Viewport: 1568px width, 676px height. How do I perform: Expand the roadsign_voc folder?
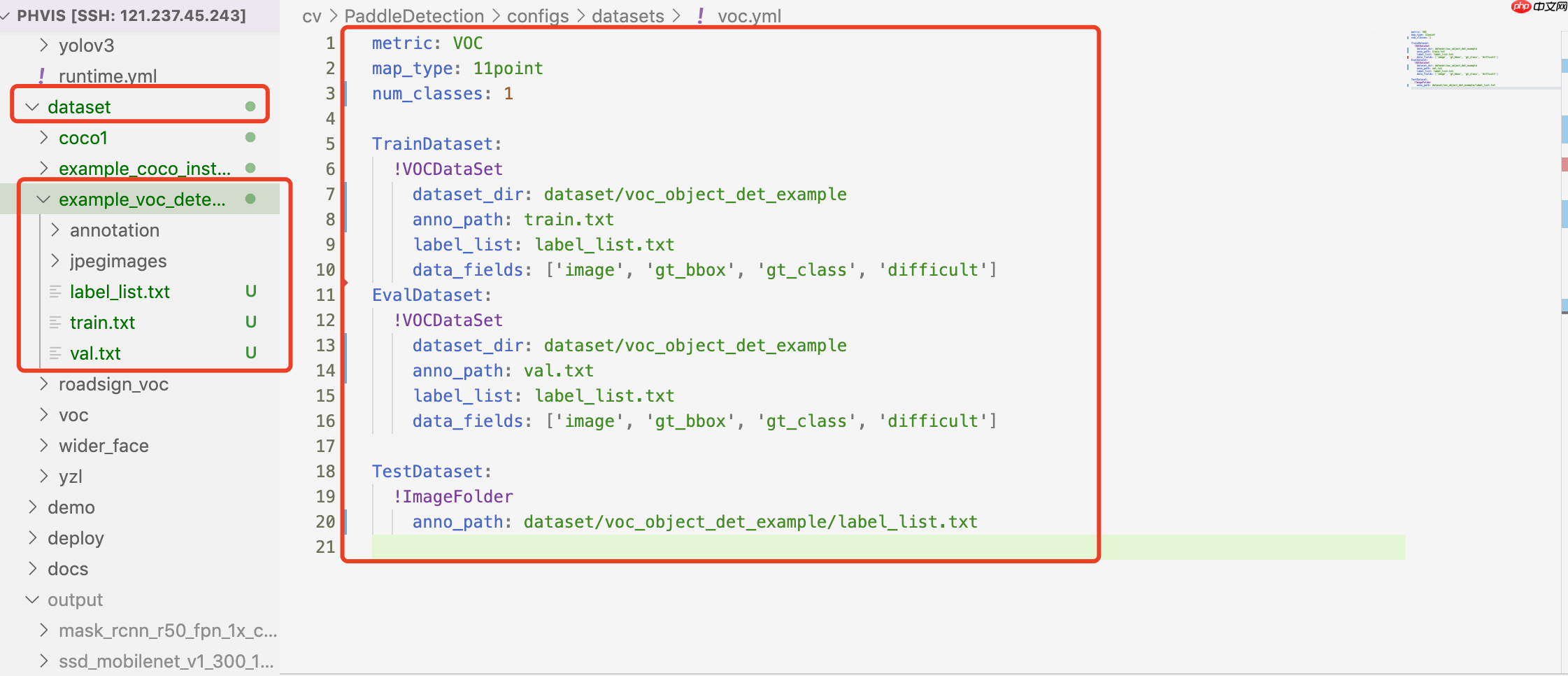tap(44, 384)
